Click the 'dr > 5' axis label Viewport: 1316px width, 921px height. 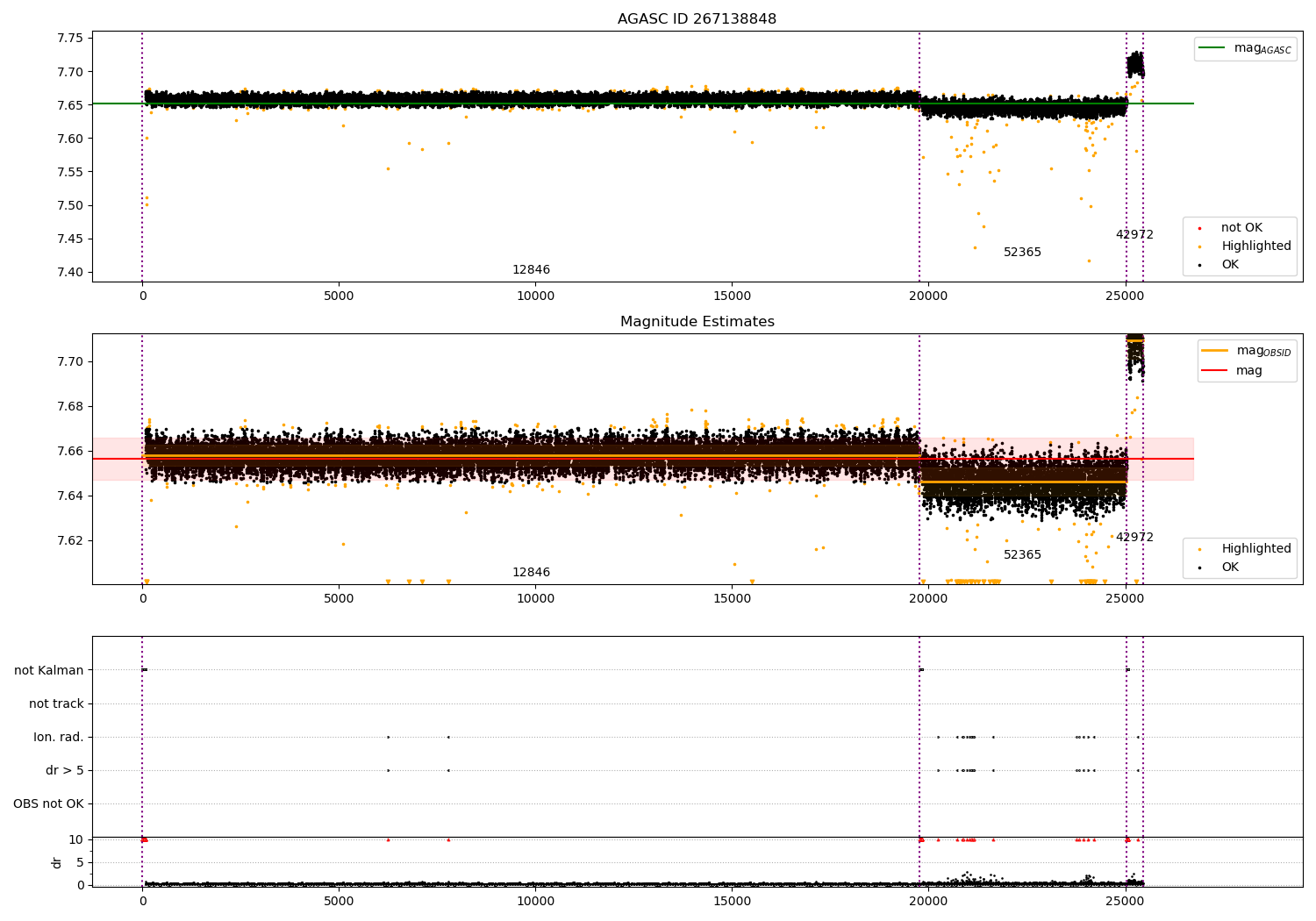(65, 770)
